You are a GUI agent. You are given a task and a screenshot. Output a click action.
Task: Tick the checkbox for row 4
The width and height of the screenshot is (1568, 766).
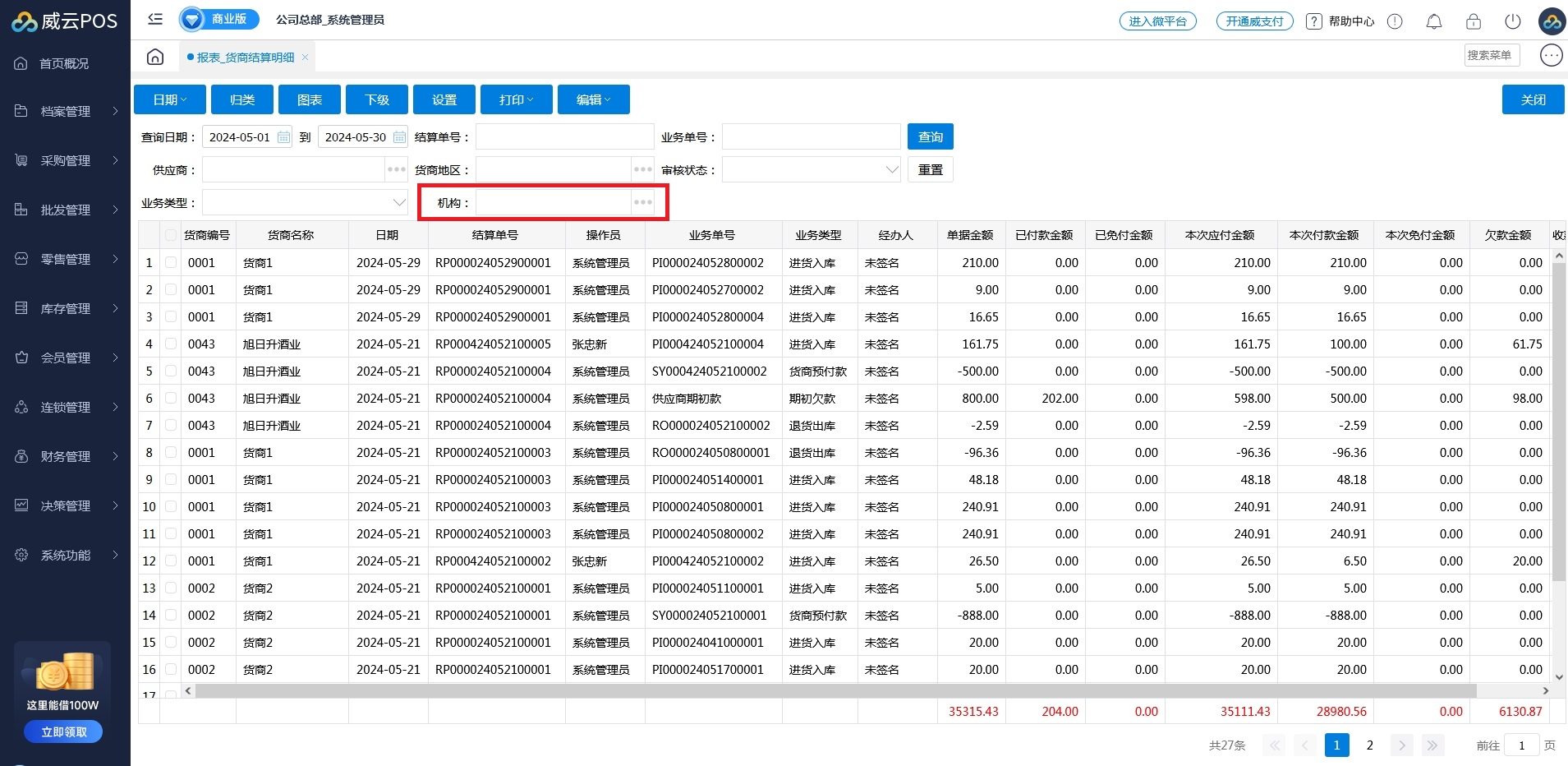click(x=171, y=344)
